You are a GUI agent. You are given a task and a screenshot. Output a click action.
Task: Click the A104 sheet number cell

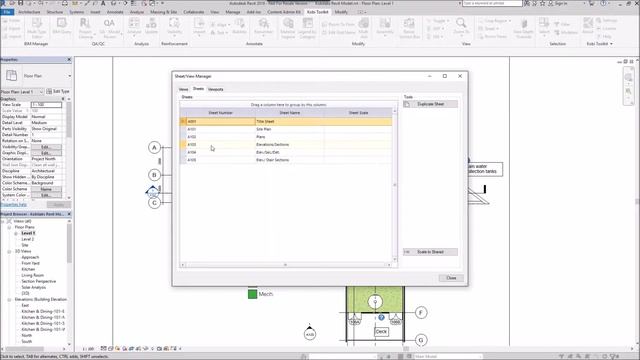coord(220,152)
